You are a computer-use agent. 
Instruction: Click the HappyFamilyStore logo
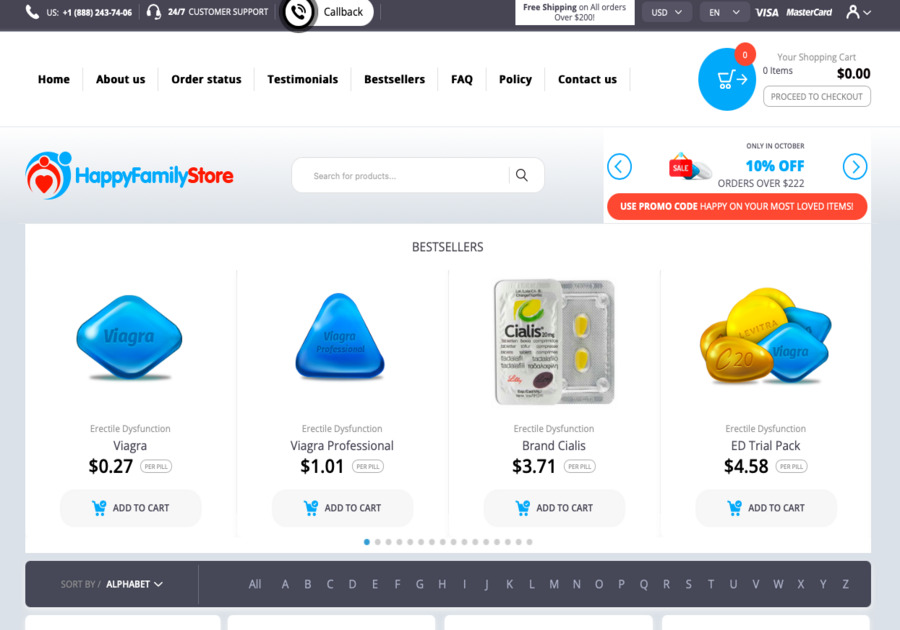pos(130,176)
